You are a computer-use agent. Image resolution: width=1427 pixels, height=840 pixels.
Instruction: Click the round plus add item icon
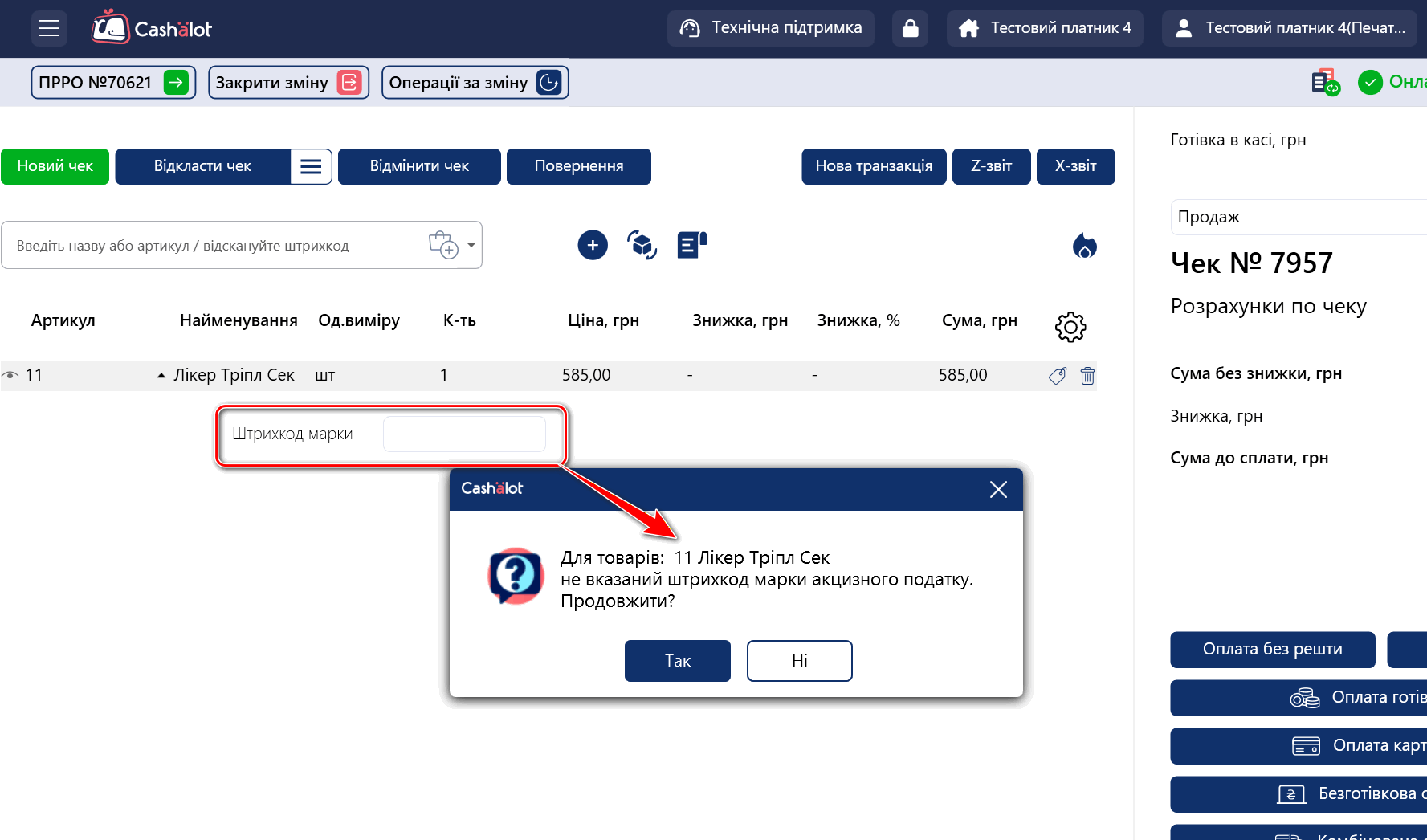click(x=593, y=245)
